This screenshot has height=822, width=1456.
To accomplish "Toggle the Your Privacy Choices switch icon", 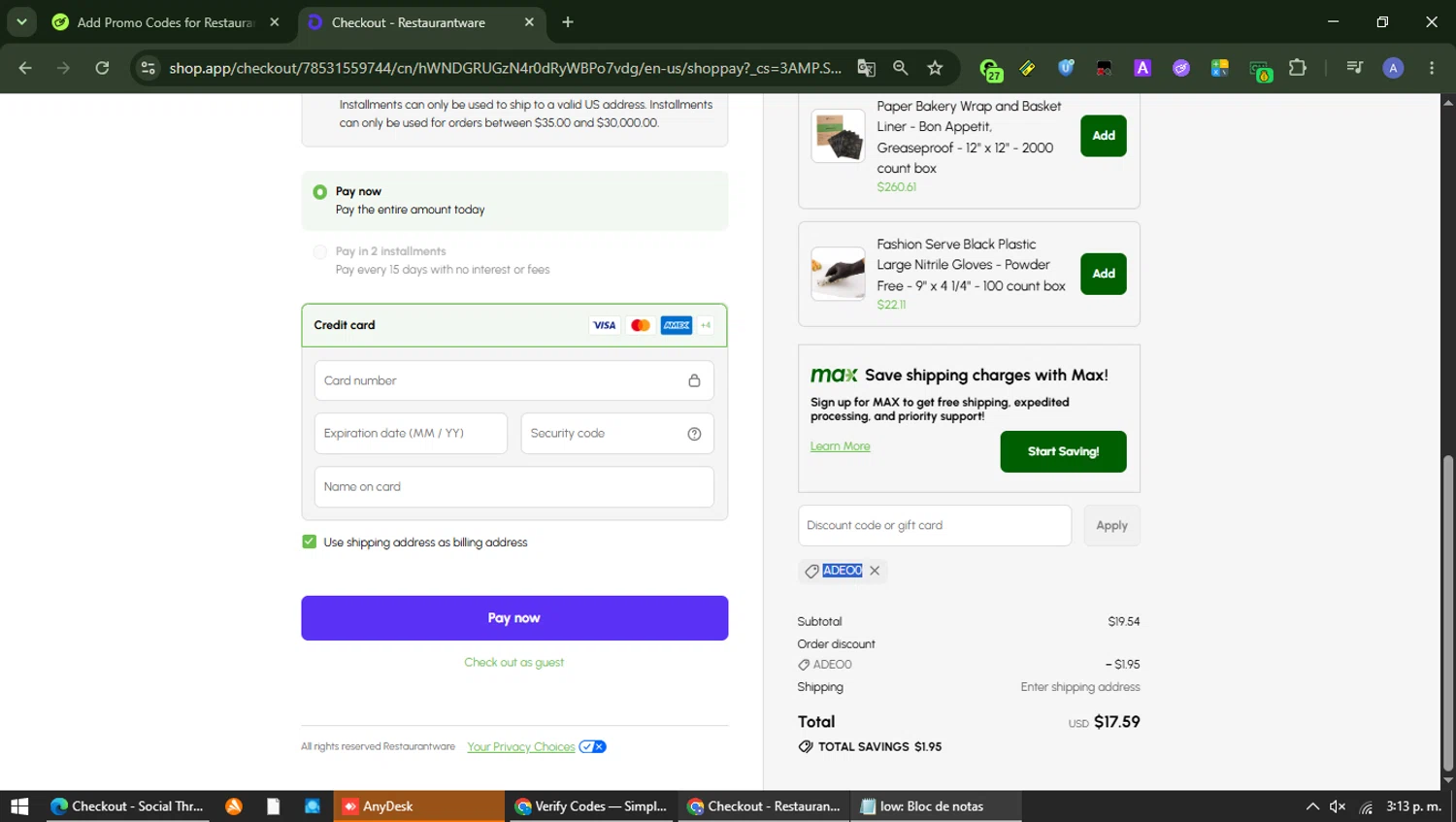I will coord(592,747).
